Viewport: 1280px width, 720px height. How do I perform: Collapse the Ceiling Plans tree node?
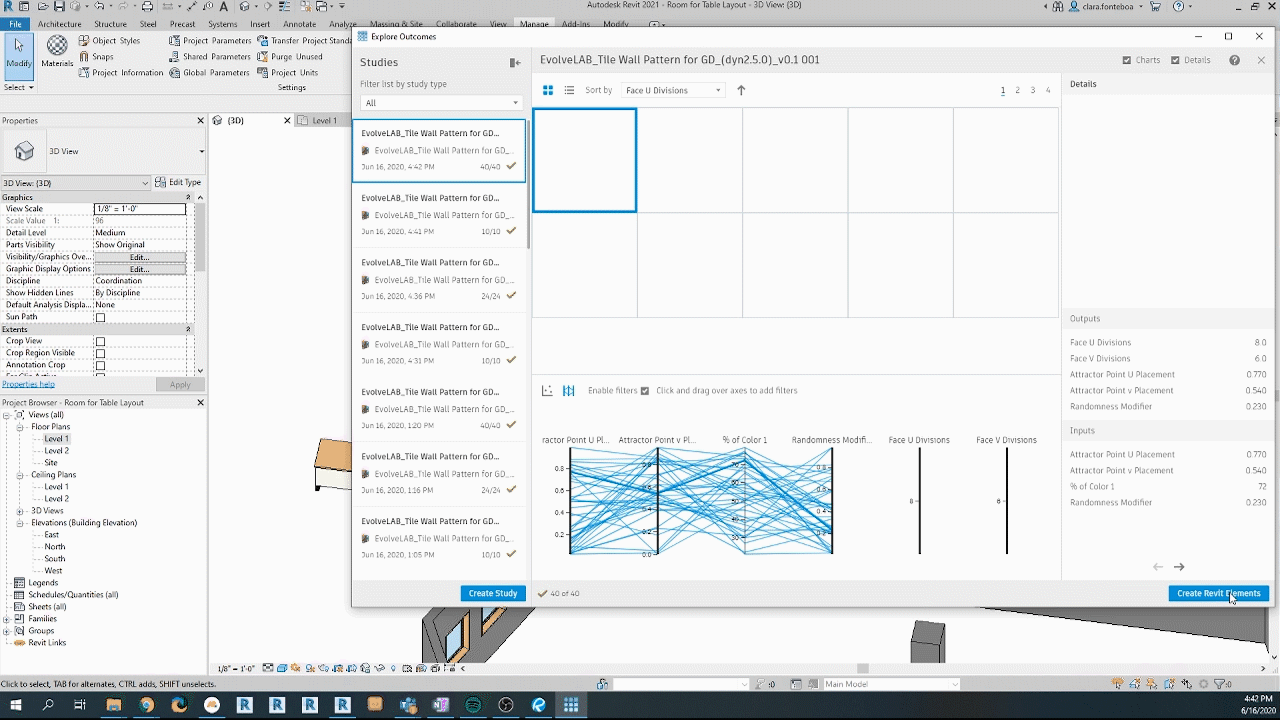[20, 475]
